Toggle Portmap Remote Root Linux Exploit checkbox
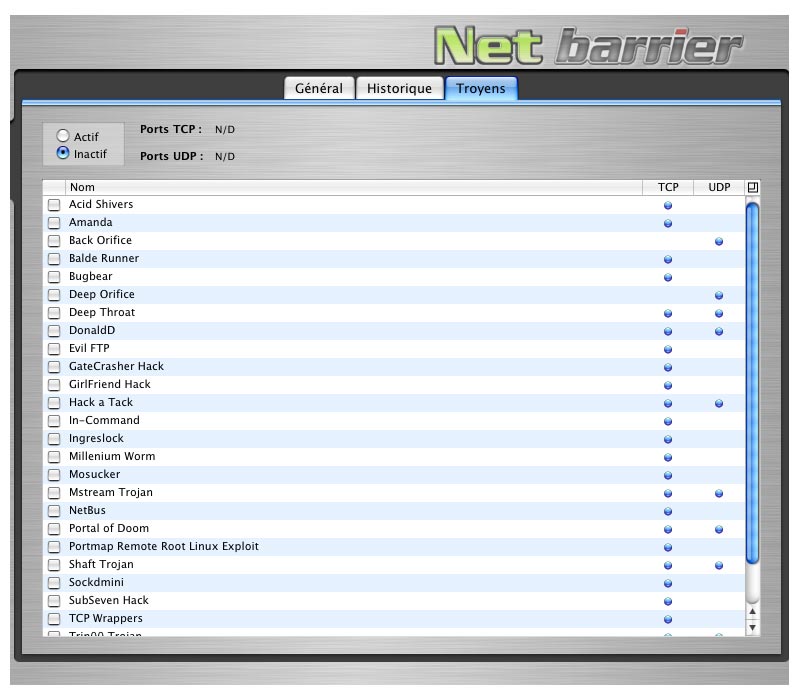 point(54,547)
